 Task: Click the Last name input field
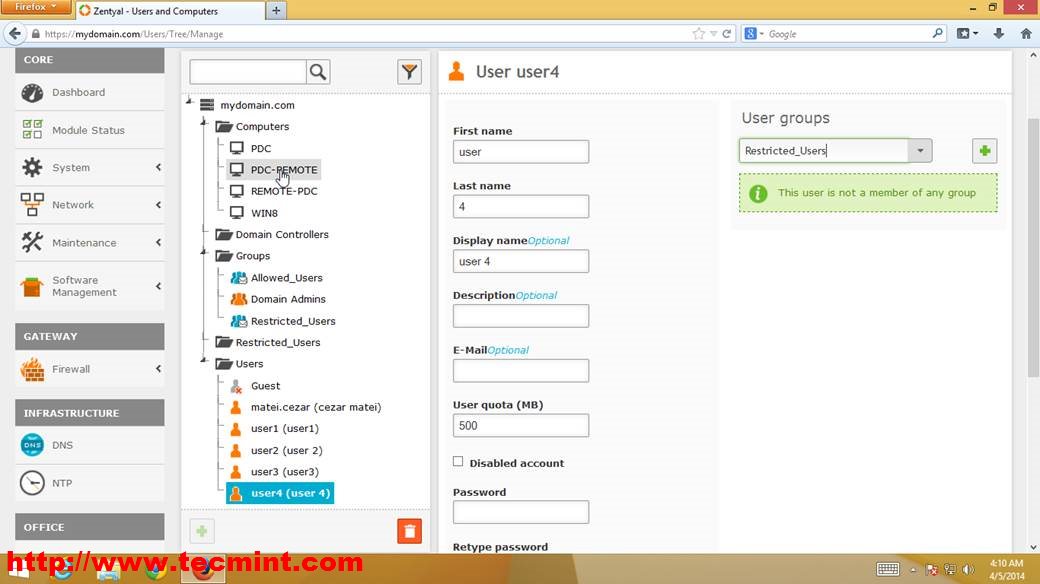(521, 206)
